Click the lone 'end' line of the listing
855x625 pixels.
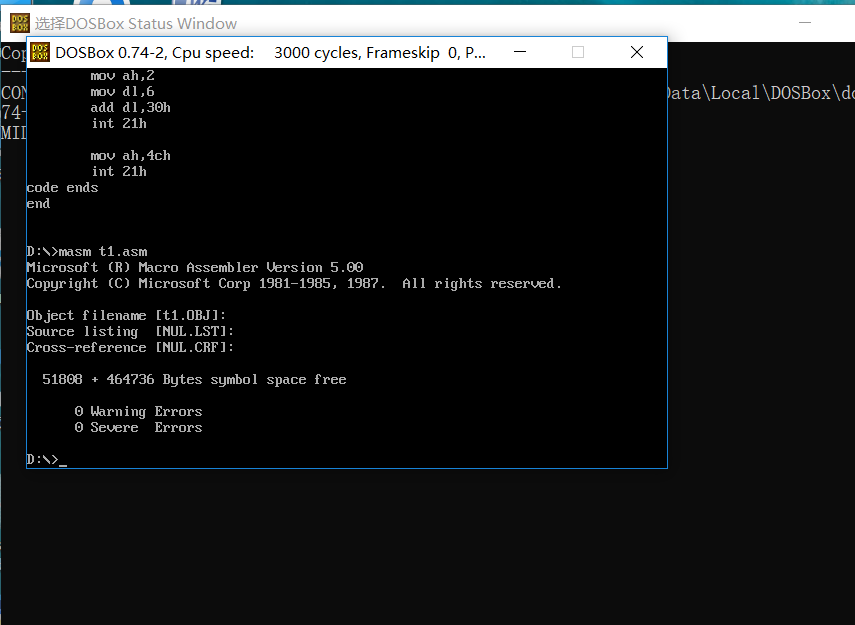38,204
